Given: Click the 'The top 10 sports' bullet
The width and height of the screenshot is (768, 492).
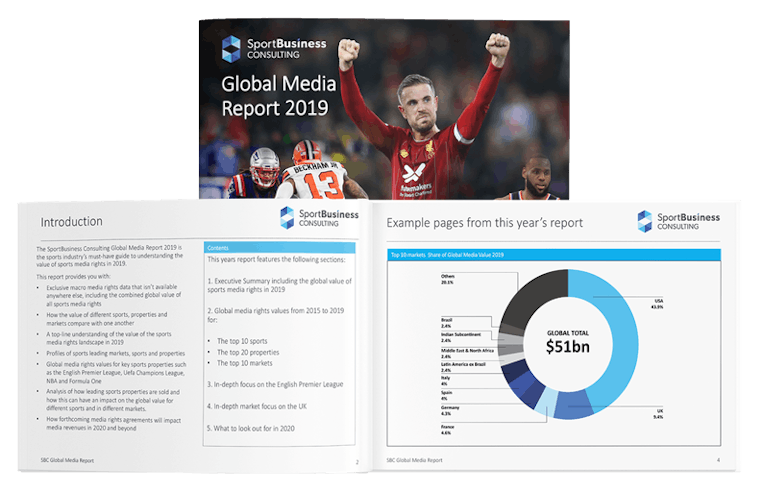Looking at the screenshot, I should (242, 341).
